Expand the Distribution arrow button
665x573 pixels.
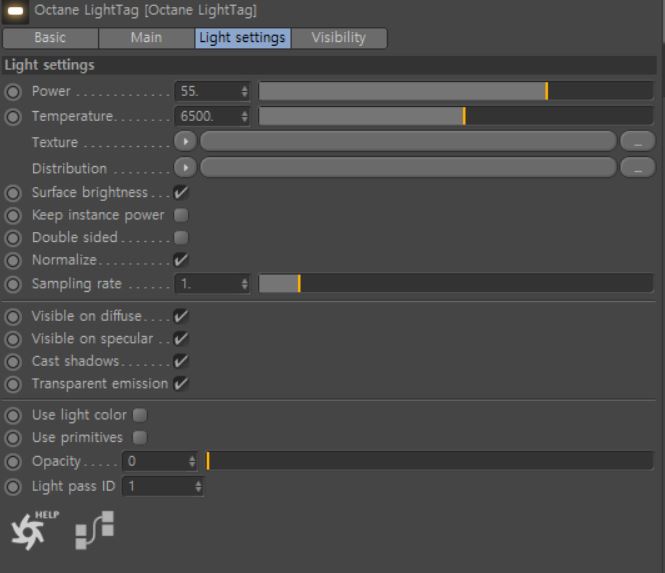pyautogui.click(x=185, y=168)
